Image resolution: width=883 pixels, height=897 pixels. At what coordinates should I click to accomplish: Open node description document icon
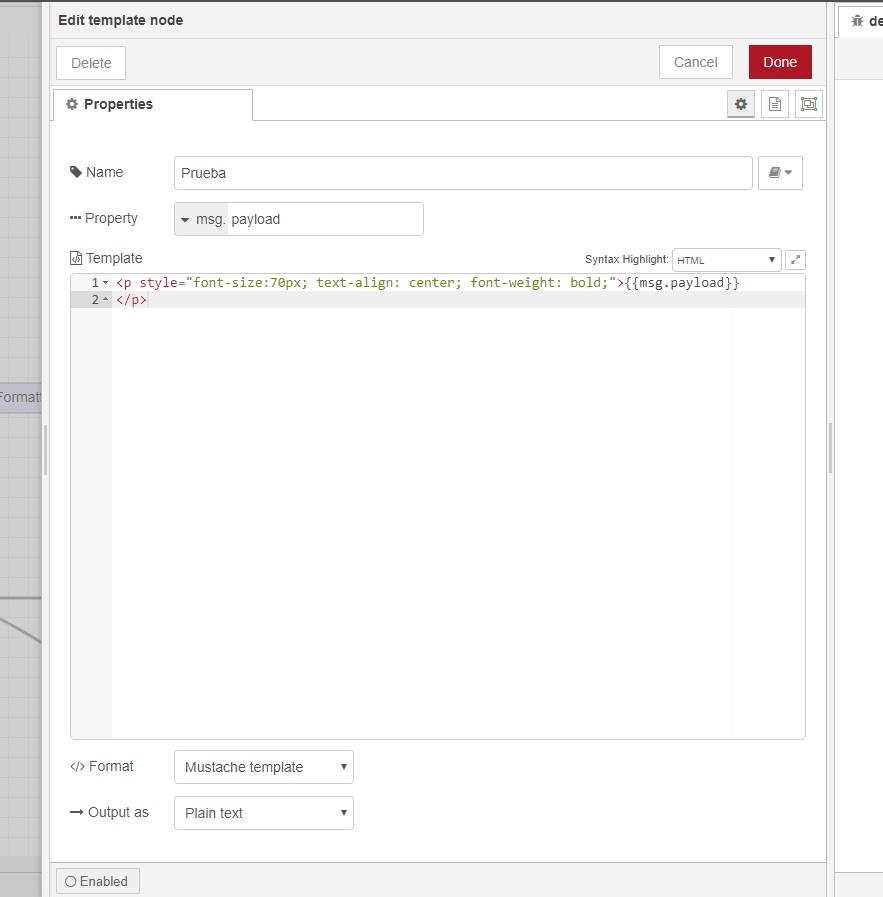click(x=774, y=104)
